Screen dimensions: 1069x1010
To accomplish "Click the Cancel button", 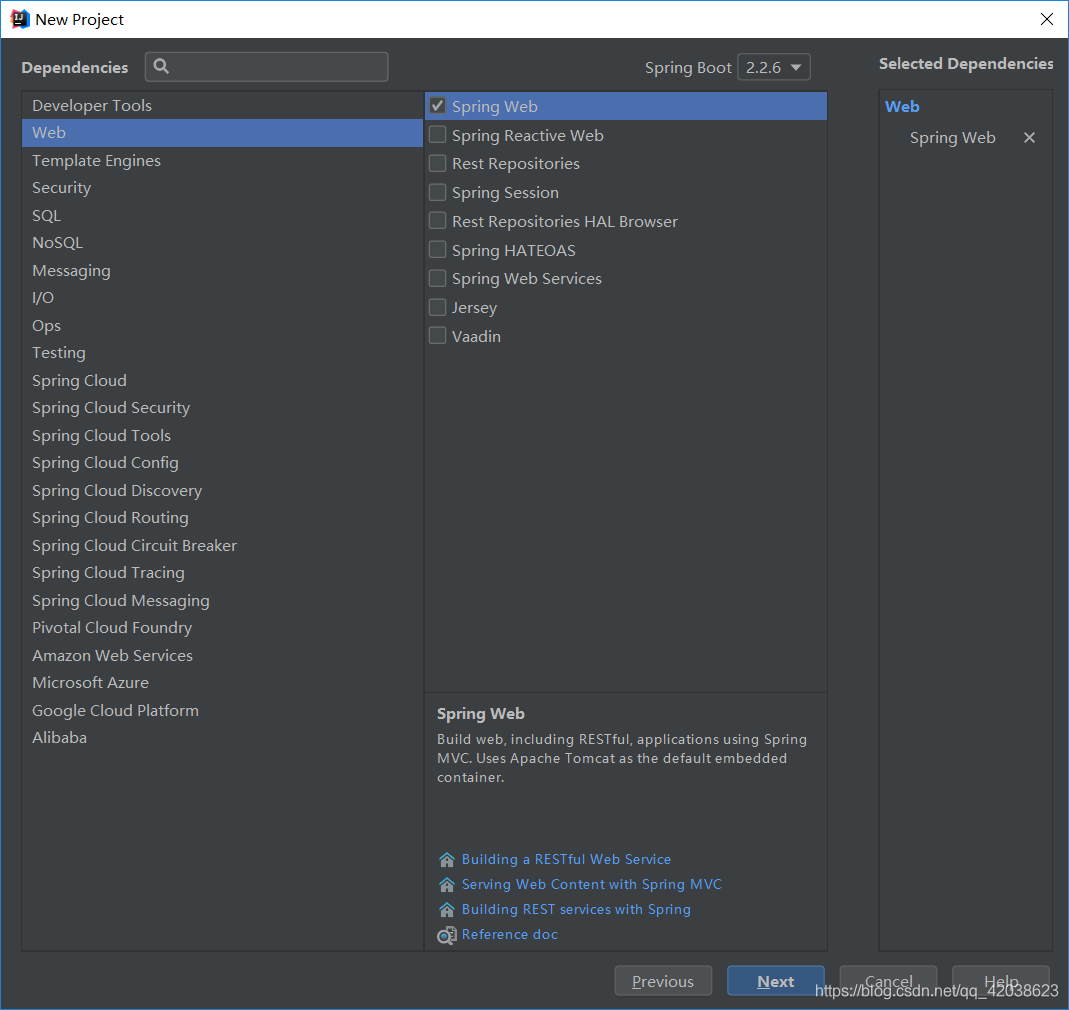I will pos(888,981).
